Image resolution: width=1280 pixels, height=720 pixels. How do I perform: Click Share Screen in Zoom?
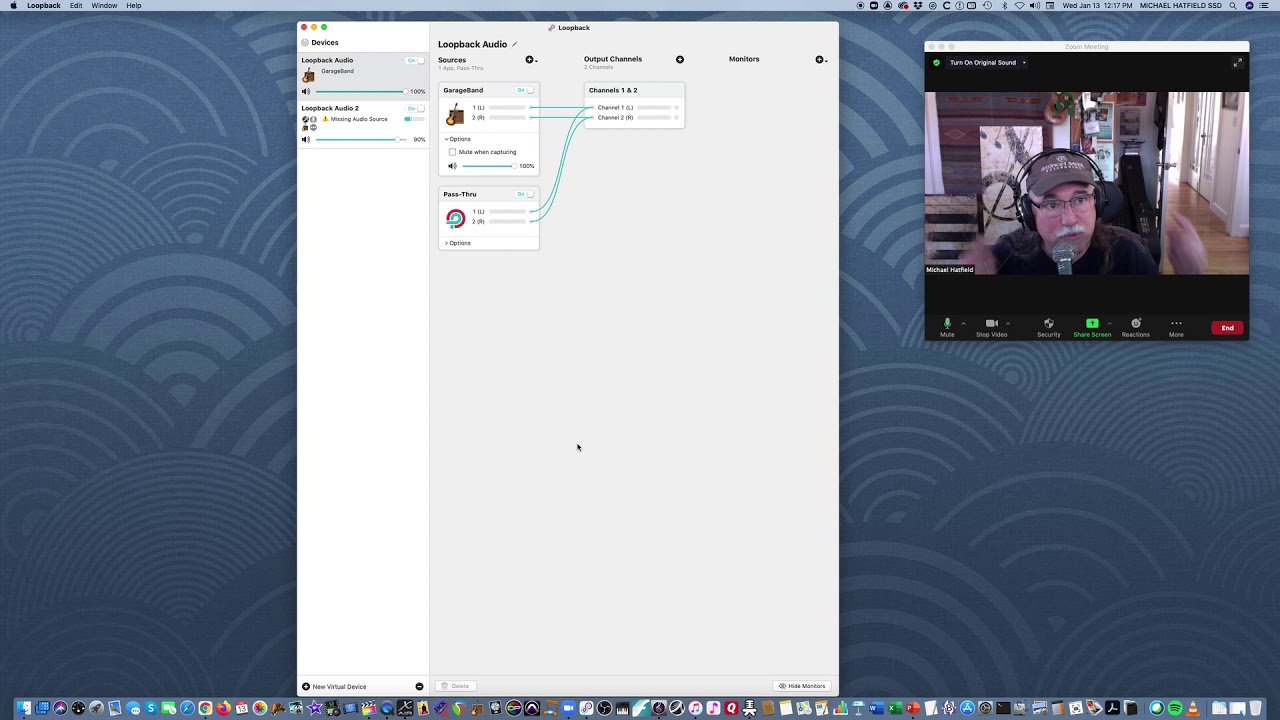(x=1092, y=327)
